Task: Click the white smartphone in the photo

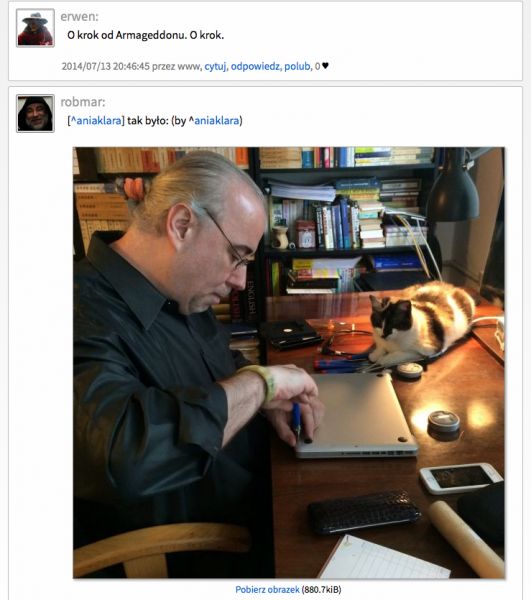Action: 461,478
